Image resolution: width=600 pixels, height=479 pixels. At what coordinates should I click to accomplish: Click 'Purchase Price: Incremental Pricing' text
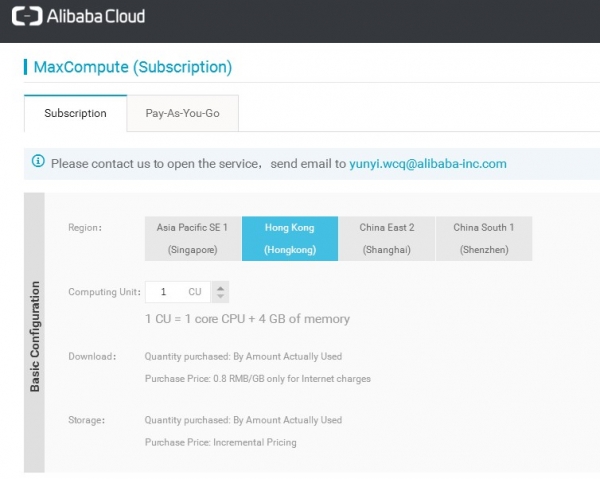point(220,442)
